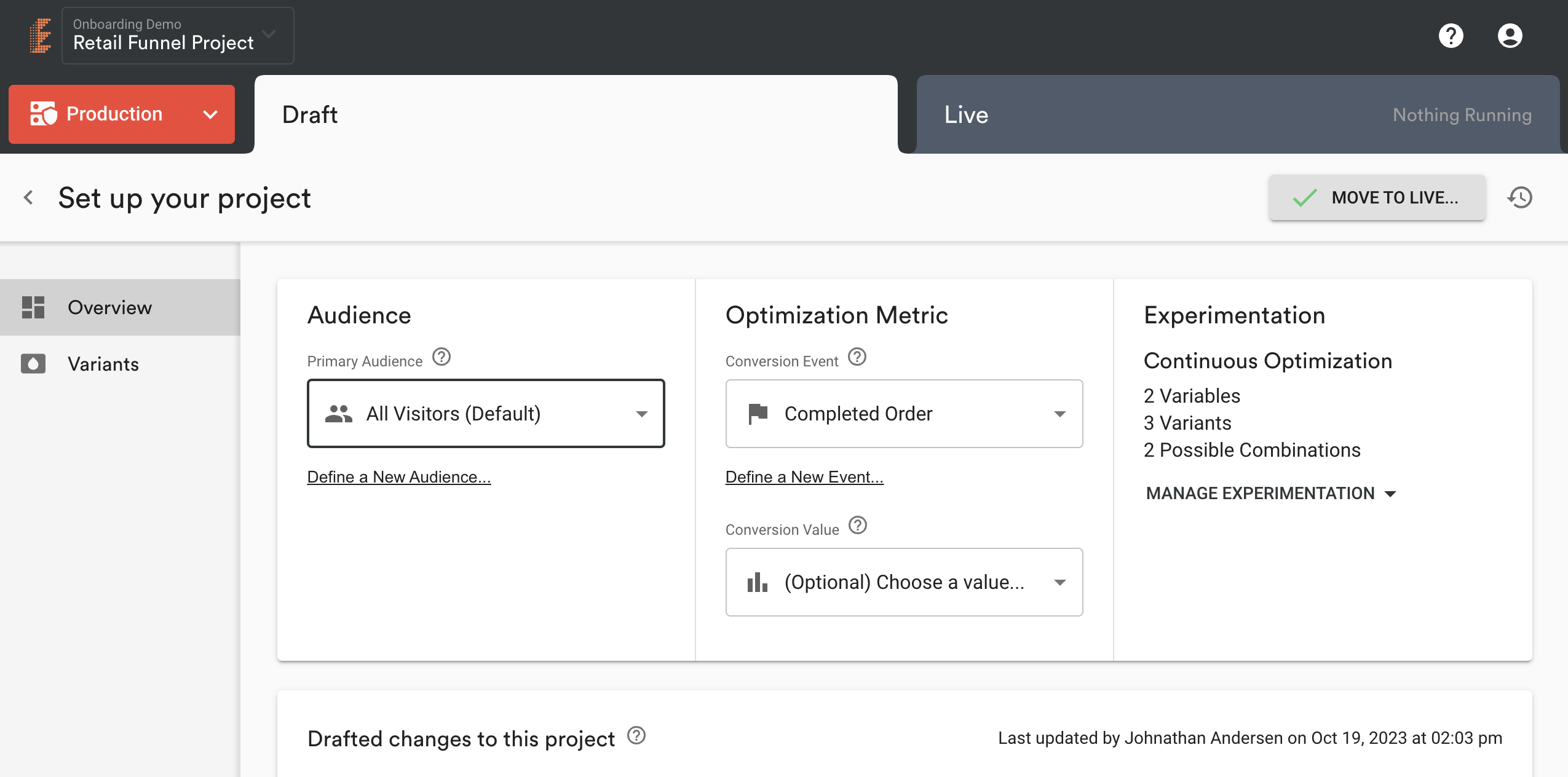This screenshot has height=777, width=1568.
Task: Click the flag icon in Conversion Event field
Action: 758,414
